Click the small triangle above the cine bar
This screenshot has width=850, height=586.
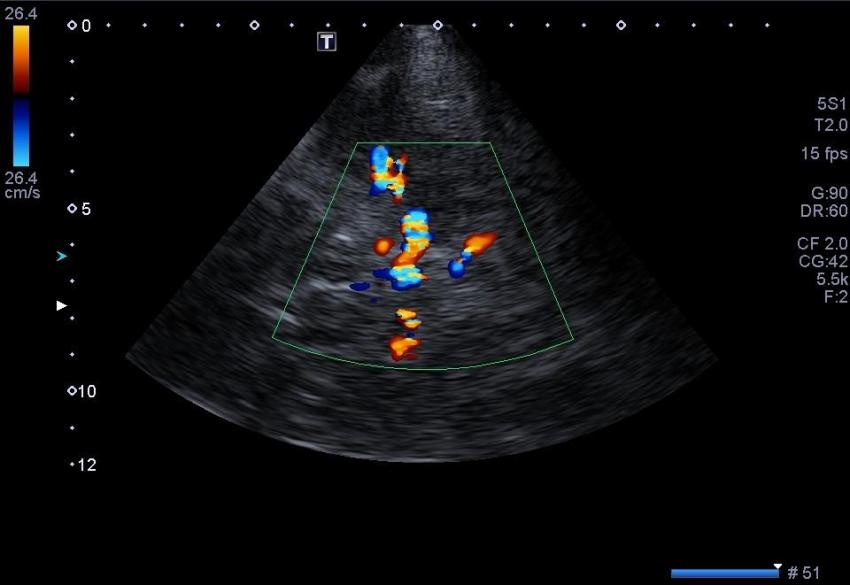click(x=778, y=565)
